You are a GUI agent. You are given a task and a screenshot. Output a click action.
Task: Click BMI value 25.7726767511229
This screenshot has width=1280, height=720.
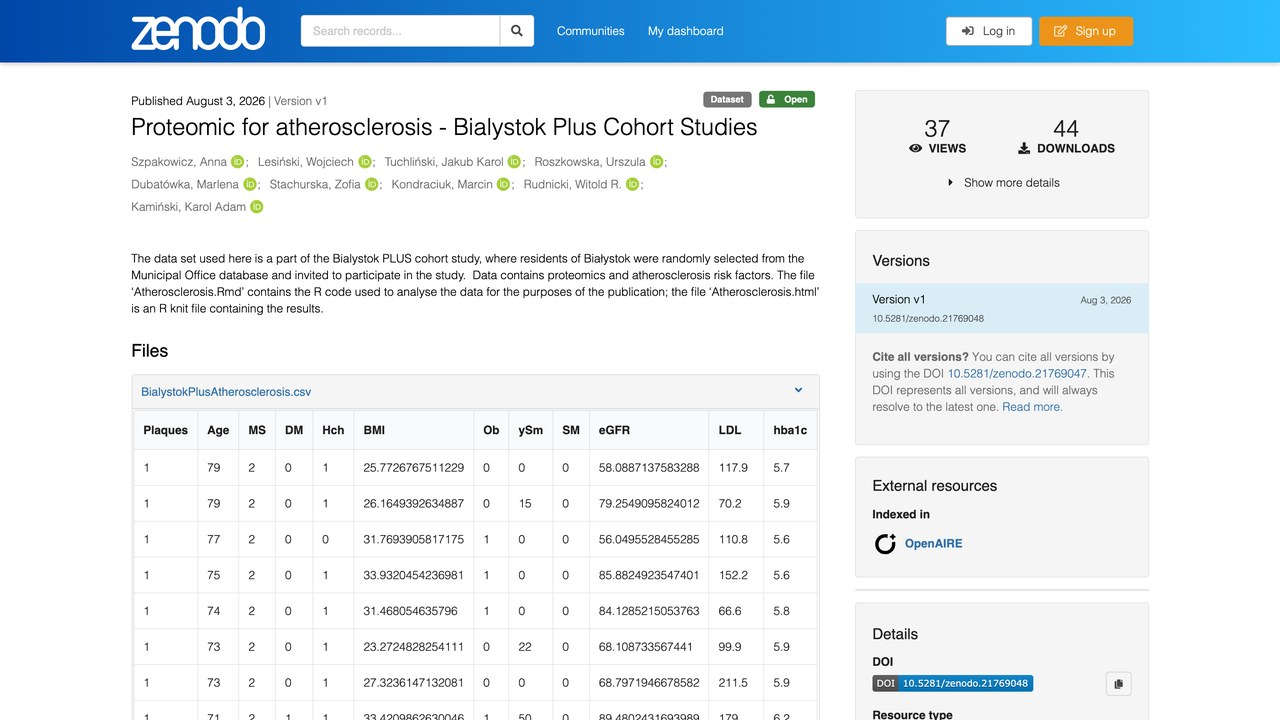[x=414, y=468]
